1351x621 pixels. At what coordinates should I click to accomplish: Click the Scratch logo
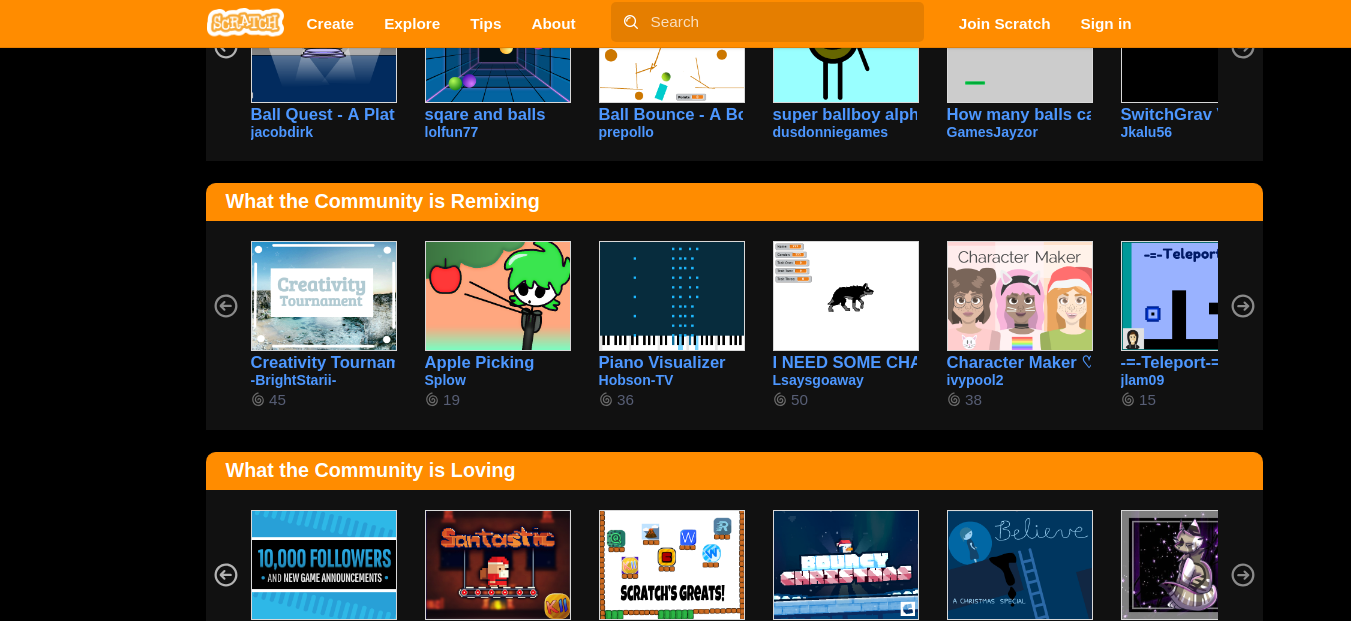[245, 23]
